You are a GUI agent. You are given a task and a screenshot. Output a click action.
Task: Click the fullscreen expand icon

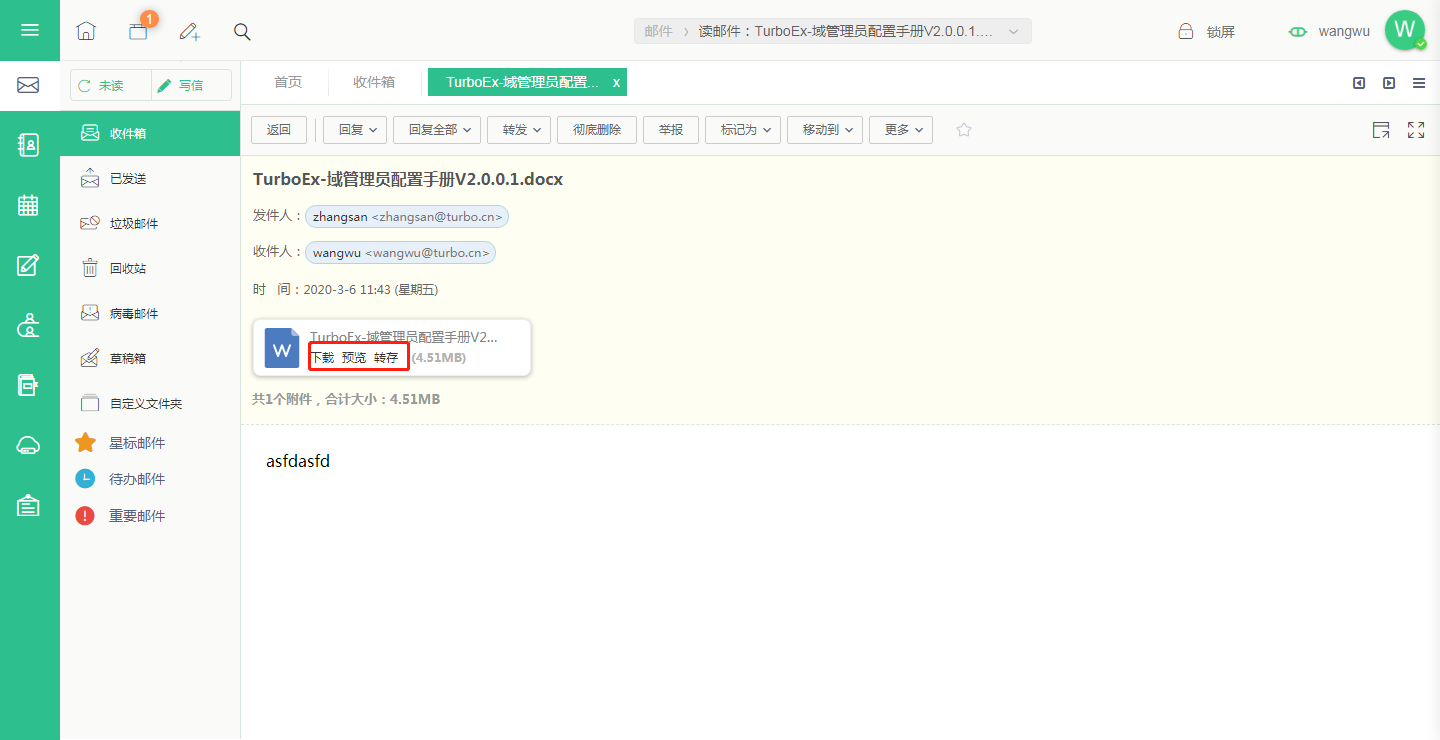tap(1416, 130)
